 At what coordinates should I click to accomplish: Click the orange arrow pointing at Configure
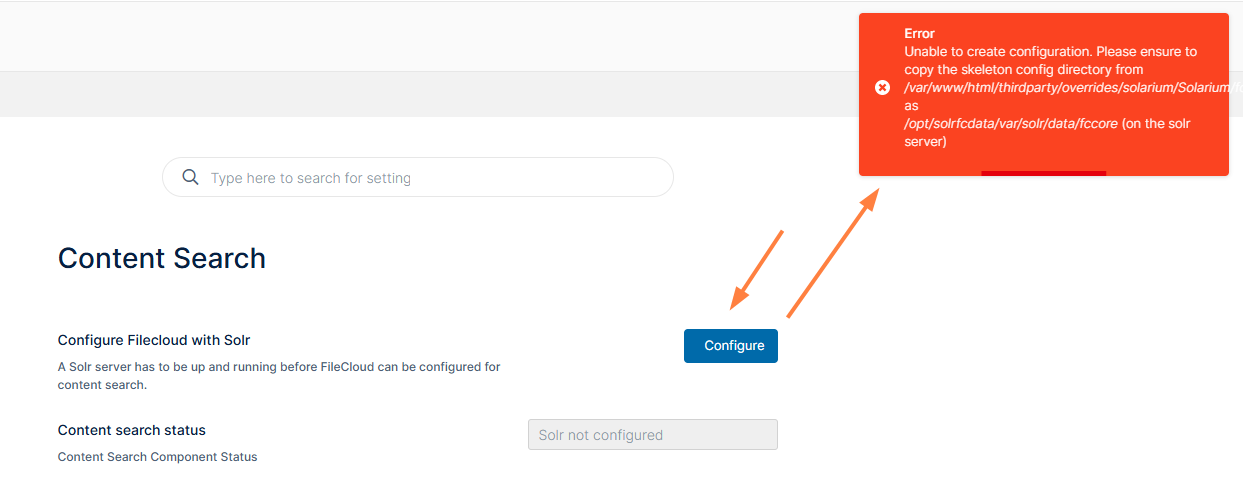[x=756, y=269]
